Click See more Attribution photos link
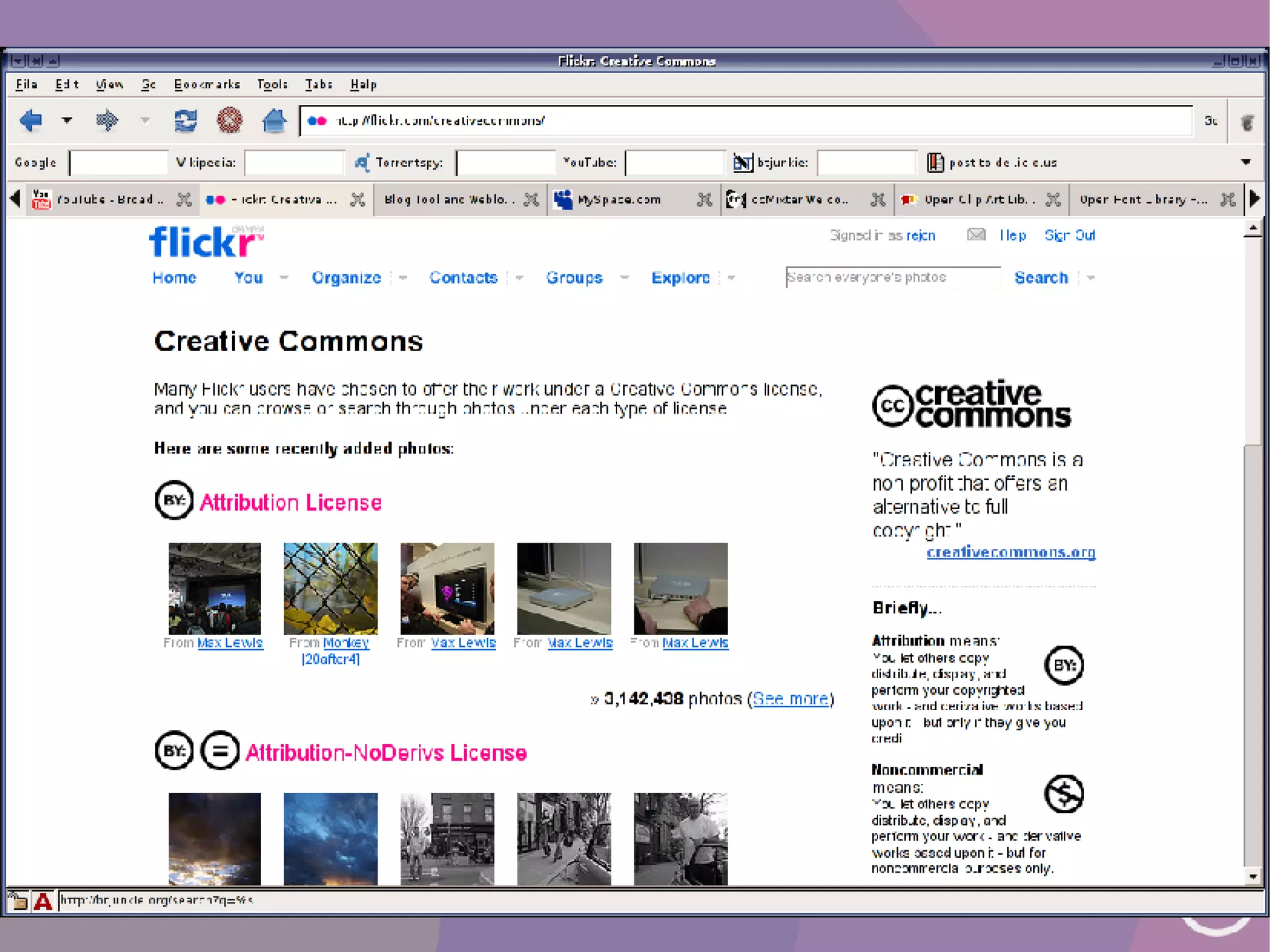1270x952 pixels. [x=791, y=699]
